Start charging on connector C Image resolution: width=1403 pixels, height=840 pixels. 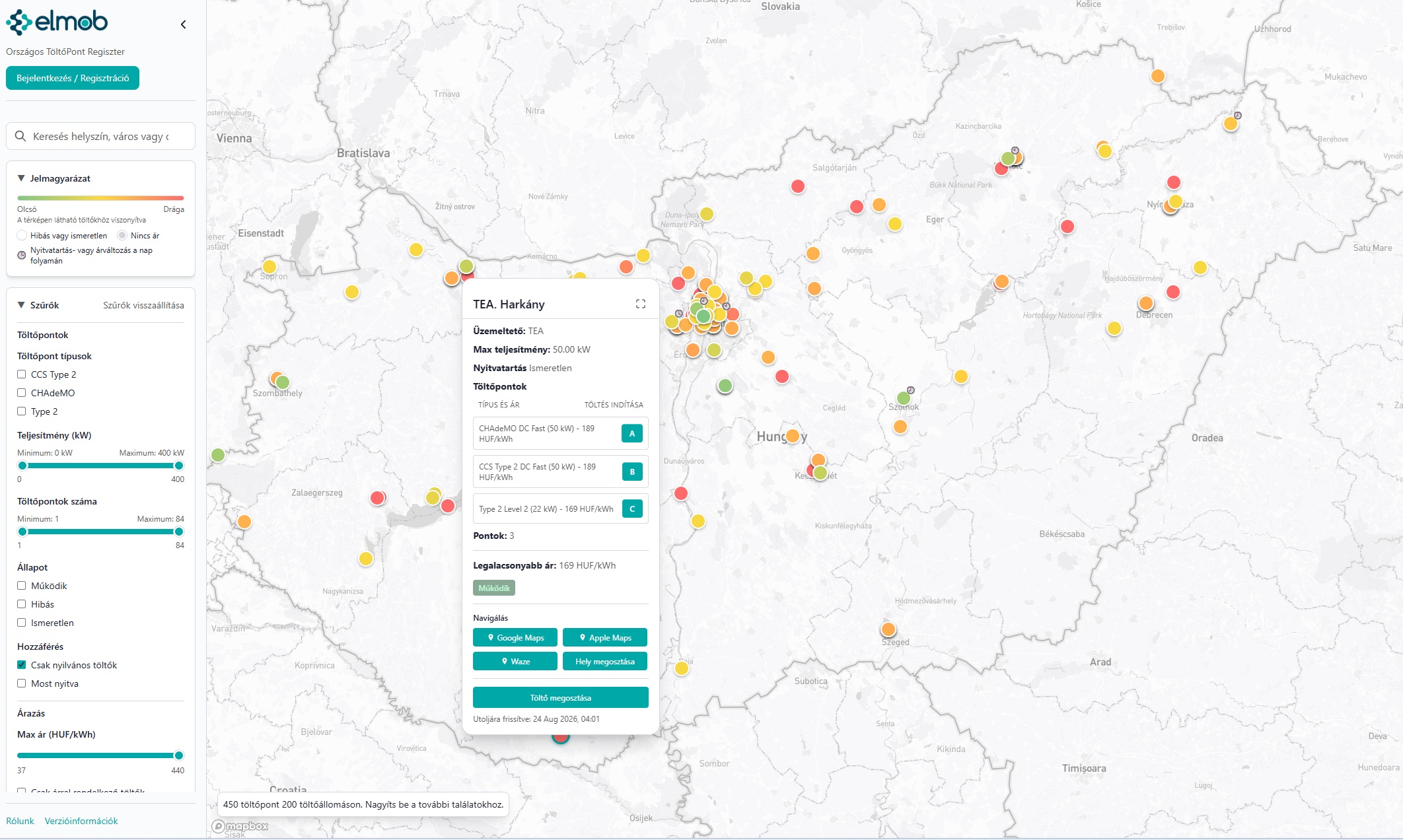pos(632,508)
